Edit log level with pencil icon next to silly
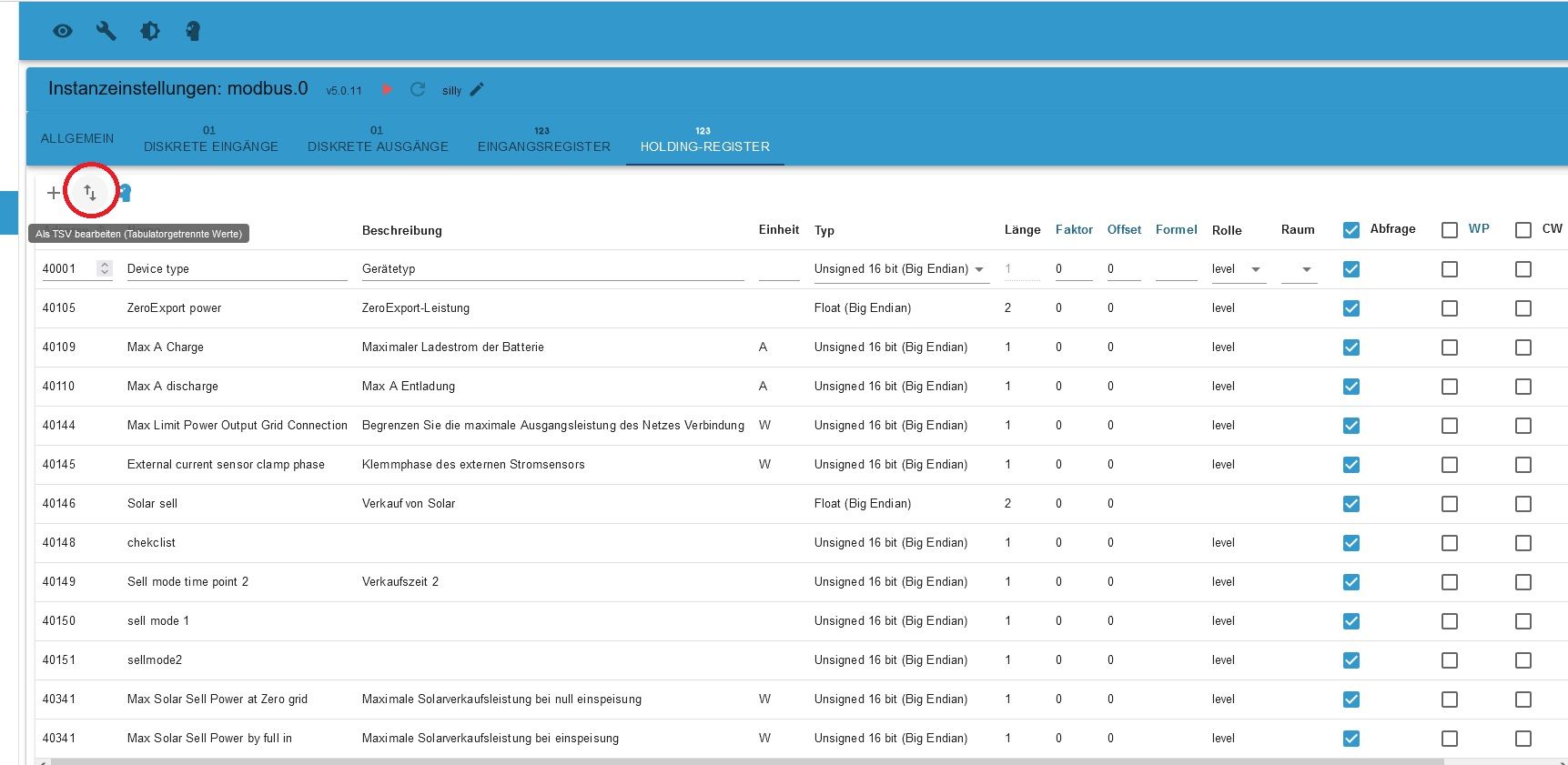The width and height of the screenshot is (1568, 765). (x=477, y=89)
